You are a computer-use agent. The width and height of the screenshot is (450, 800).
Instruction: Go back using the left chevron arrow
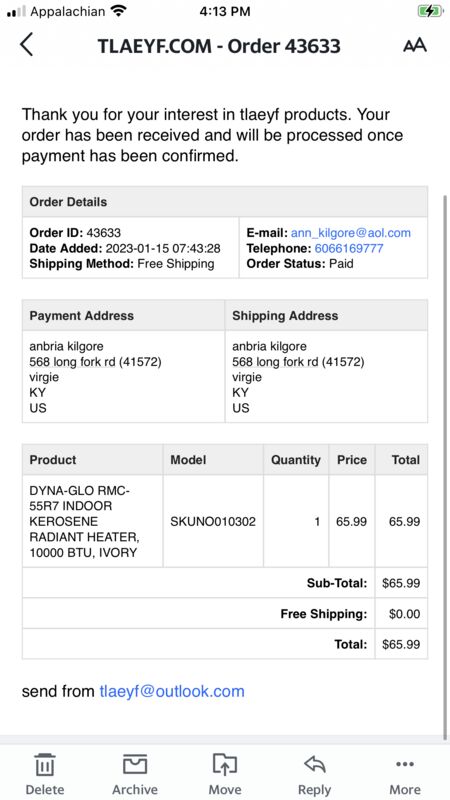click(x=27, y=44)
